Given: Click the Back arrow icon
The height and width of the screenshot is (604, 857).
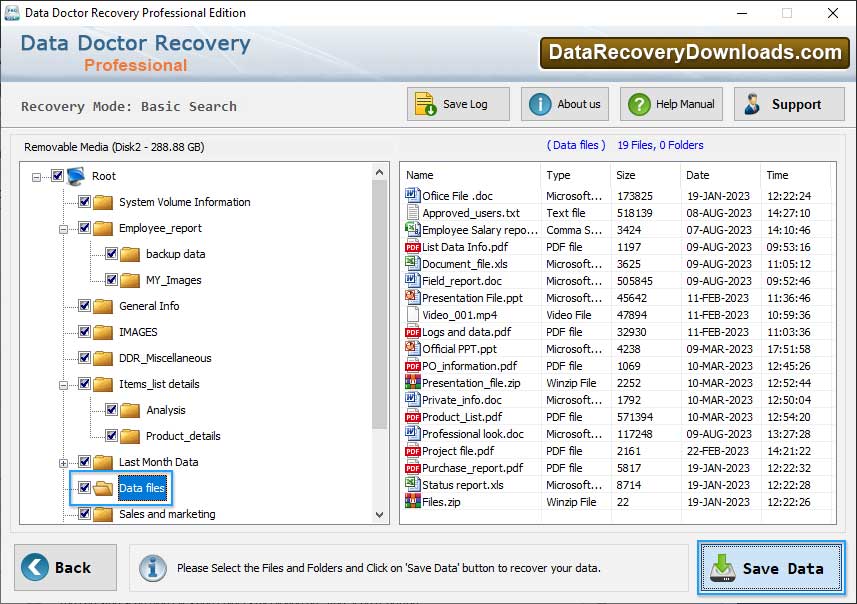Looking at the screenshot, I should [34, 567].
